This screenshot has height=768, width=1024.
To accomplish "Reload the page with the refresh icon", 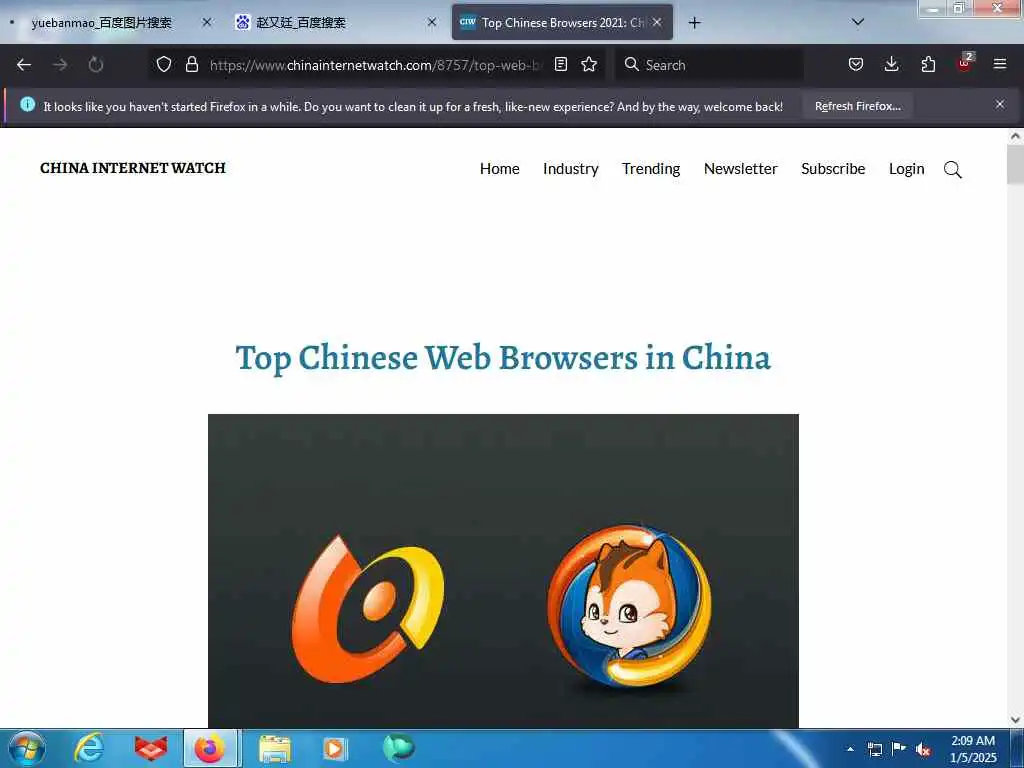I will pyautogui.click(x=96, y=65).
